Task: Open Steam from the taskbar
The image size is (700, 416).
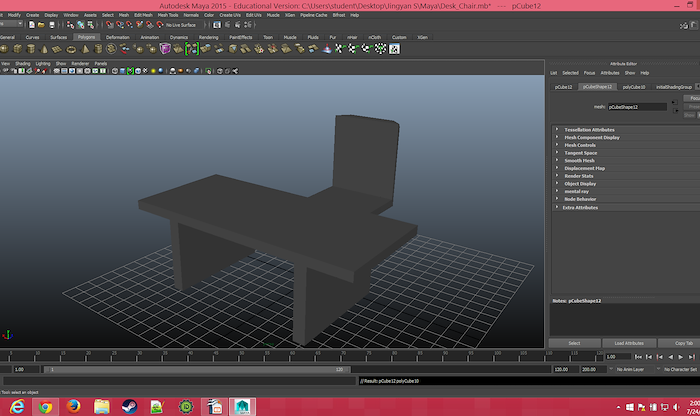Action: pyautogui.click(x=129, y=407)
